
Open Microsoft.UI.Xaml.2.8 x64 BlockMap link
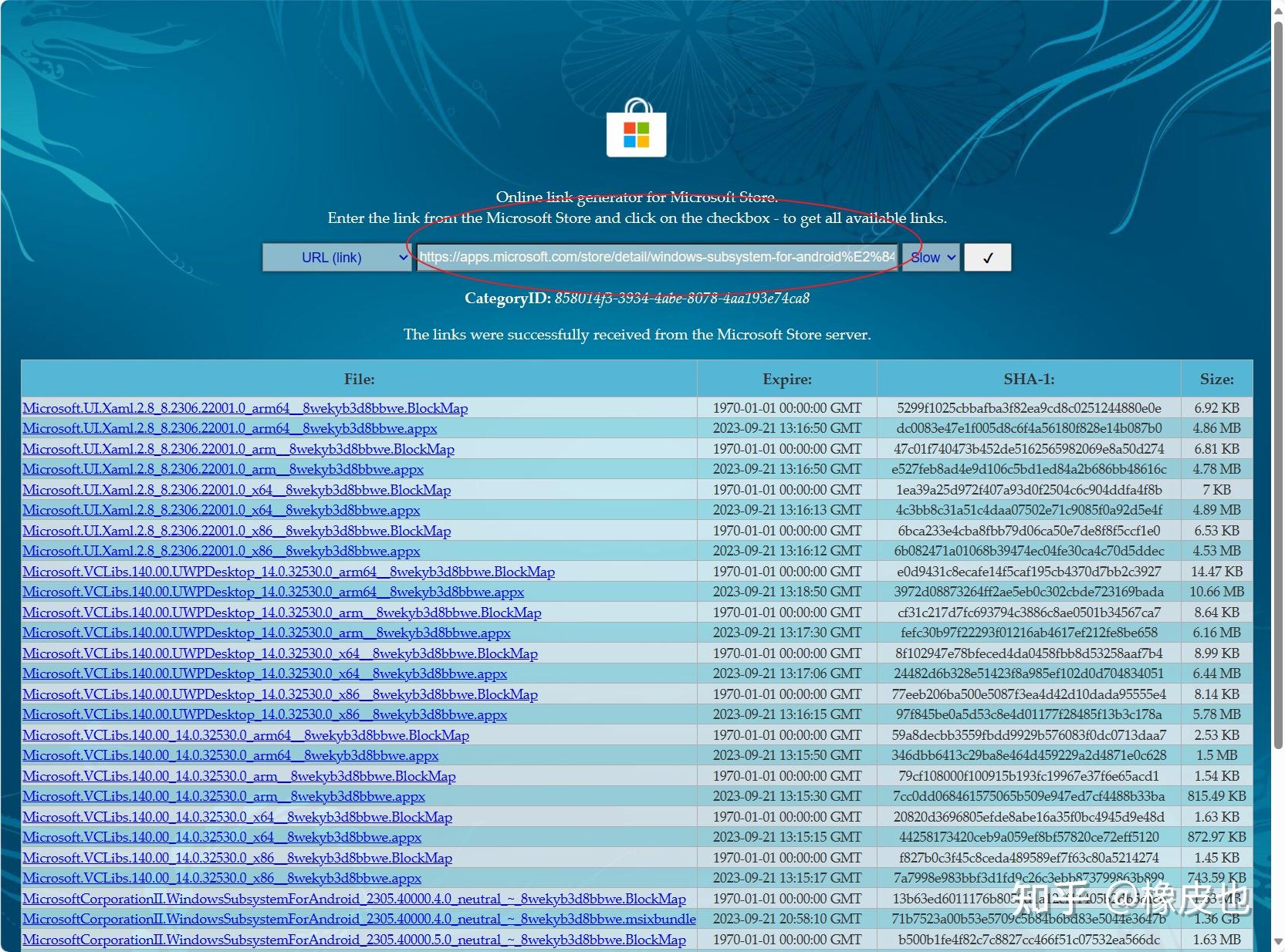tap(237, 490)
